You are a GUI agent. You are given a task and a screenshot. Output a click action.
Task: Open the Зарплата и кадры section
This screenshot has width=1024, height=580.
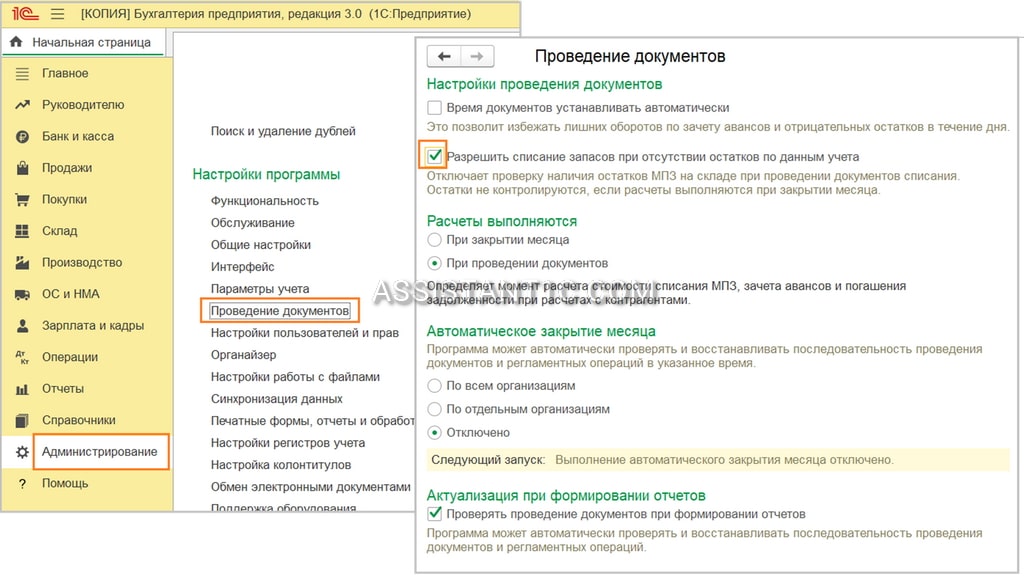point(93,325)
